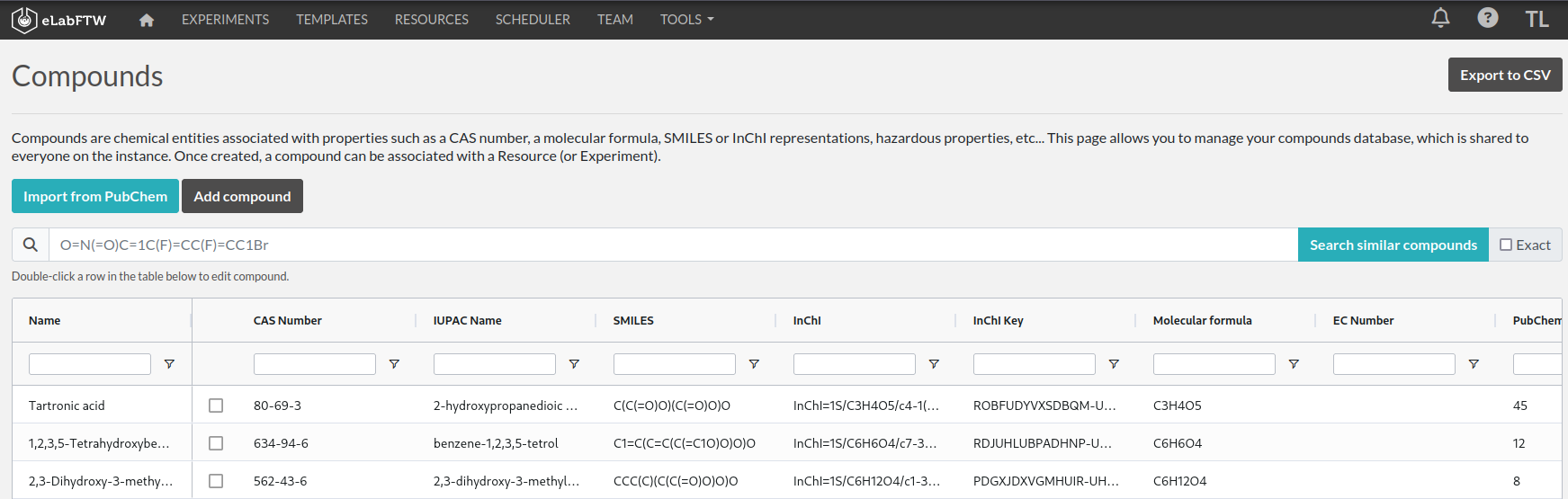The image size is (1568, 499).
Task: Select the Tartronic acid row checkbox
Action: [216, 405]
